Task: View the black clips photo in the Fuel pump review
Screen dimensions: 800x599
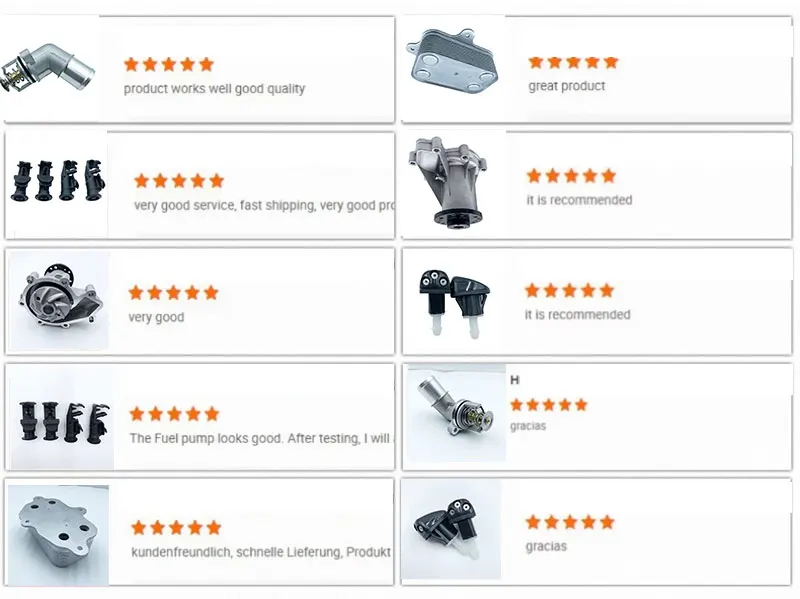Action: (x=62, y=417)
